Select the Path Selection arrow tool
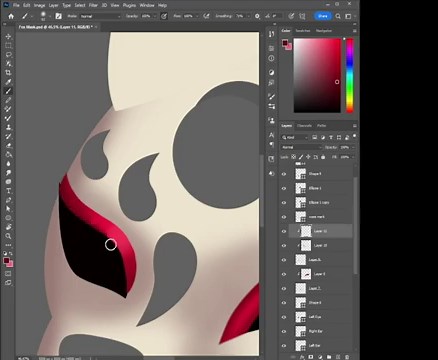Image resolution: width=438 pixels, height=360 pixels. (x=9, y=209)
